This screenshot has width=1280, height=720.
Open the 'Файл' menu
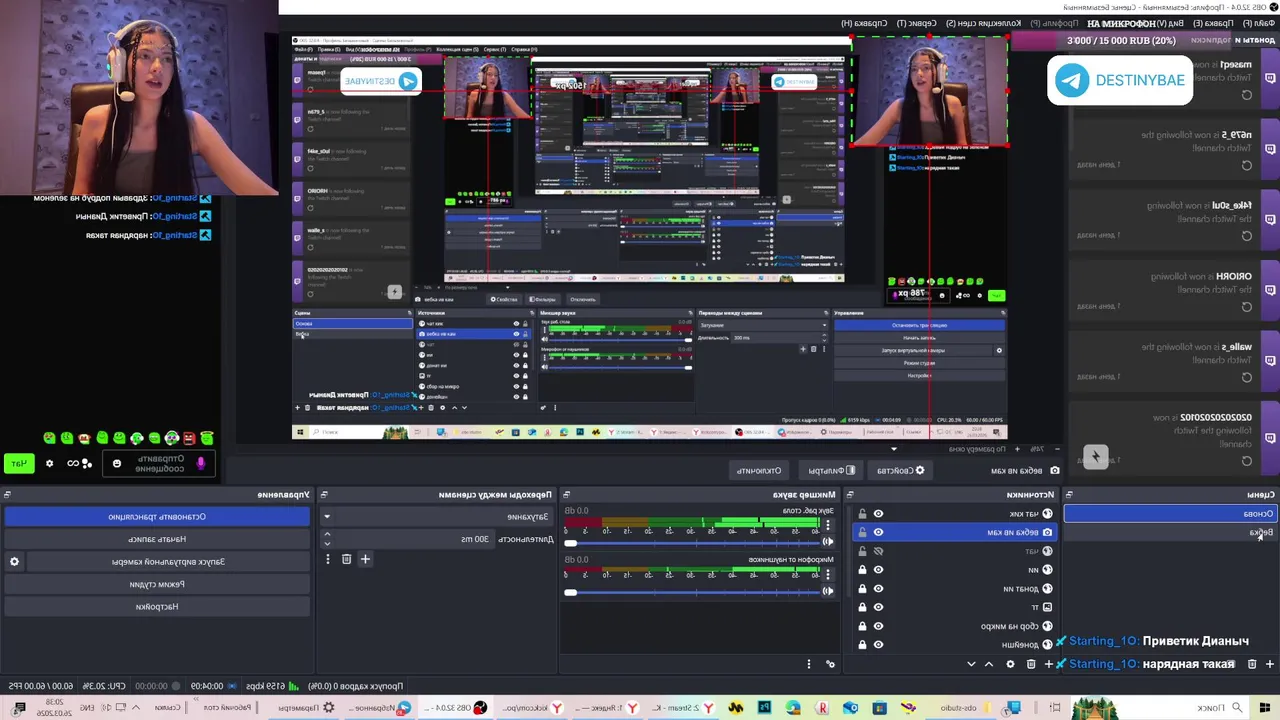tap(1259, 23)
